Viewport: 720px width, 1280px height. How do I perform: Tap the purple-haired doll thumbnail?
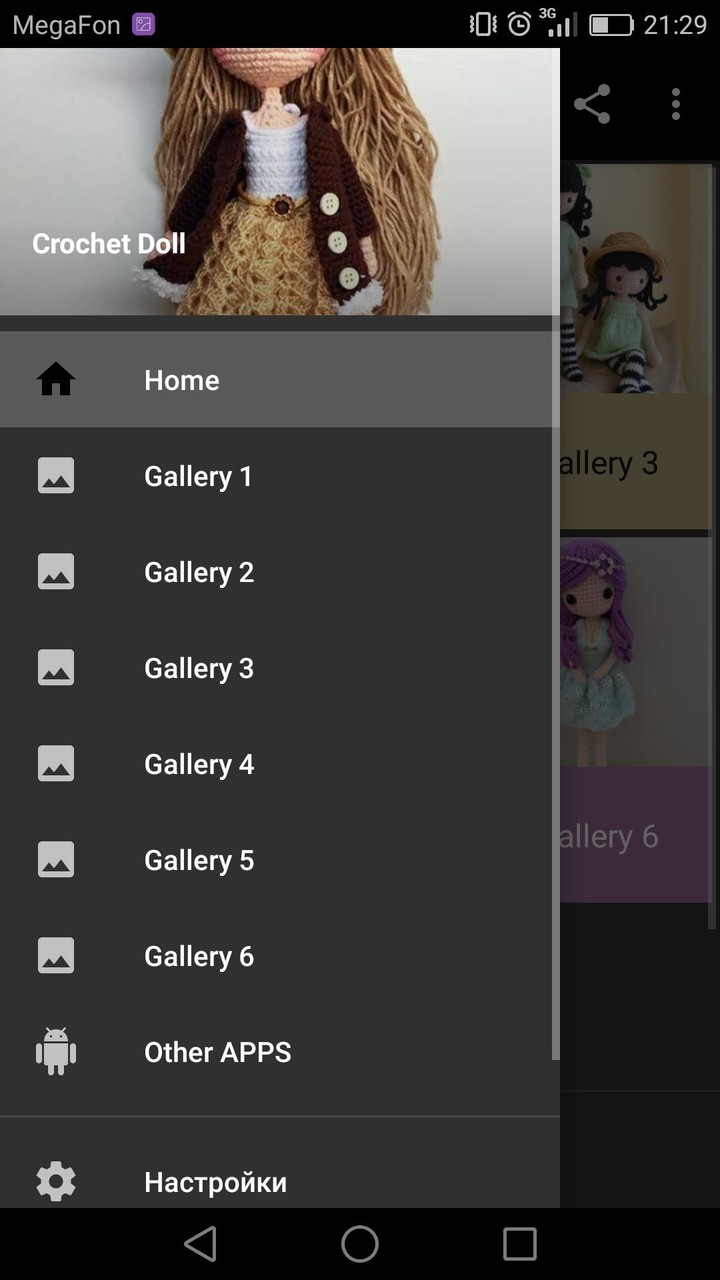(620, 650)
